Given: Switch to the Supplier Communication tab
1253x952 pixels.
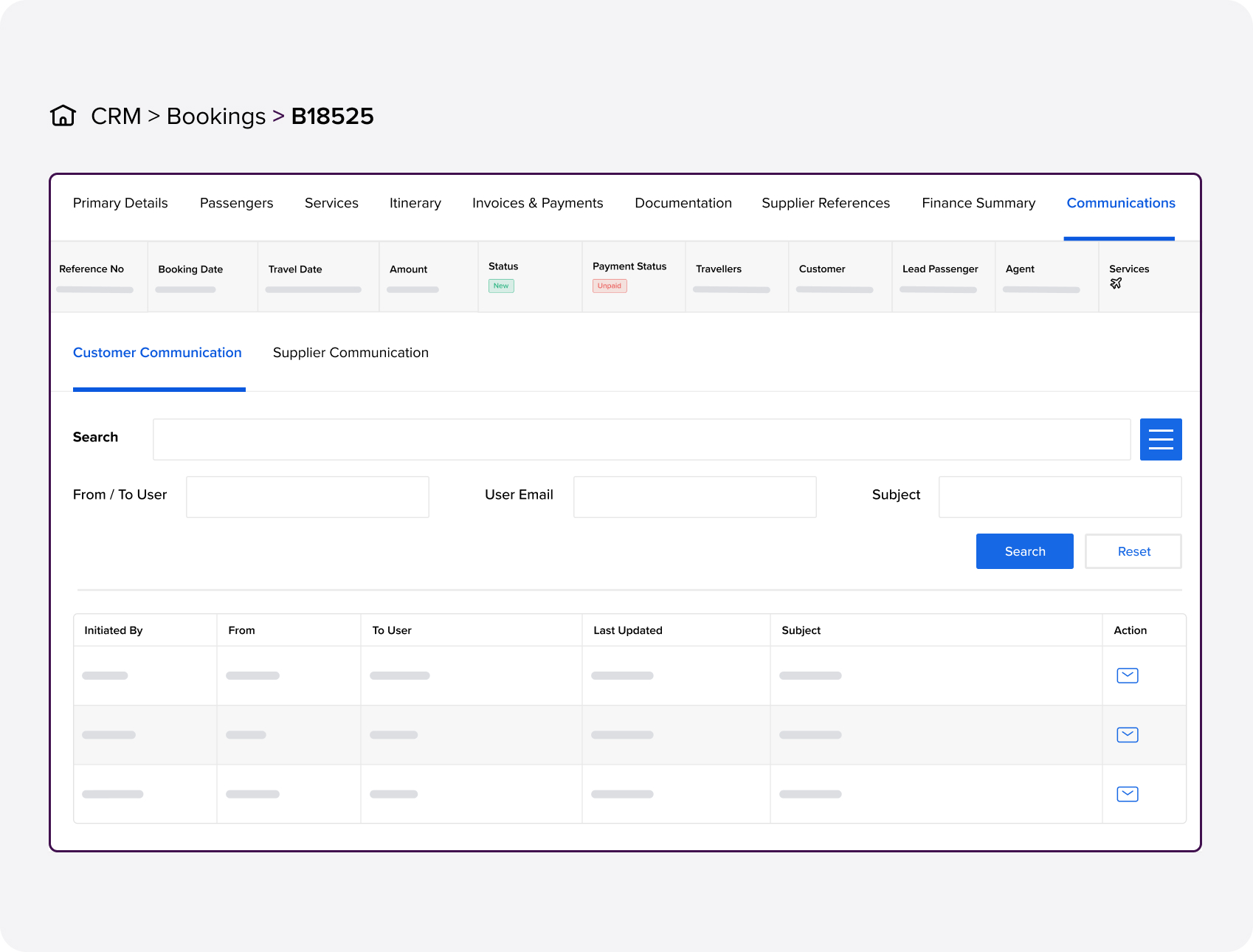Looking at the screenshot, I should [x=351, y=353].
